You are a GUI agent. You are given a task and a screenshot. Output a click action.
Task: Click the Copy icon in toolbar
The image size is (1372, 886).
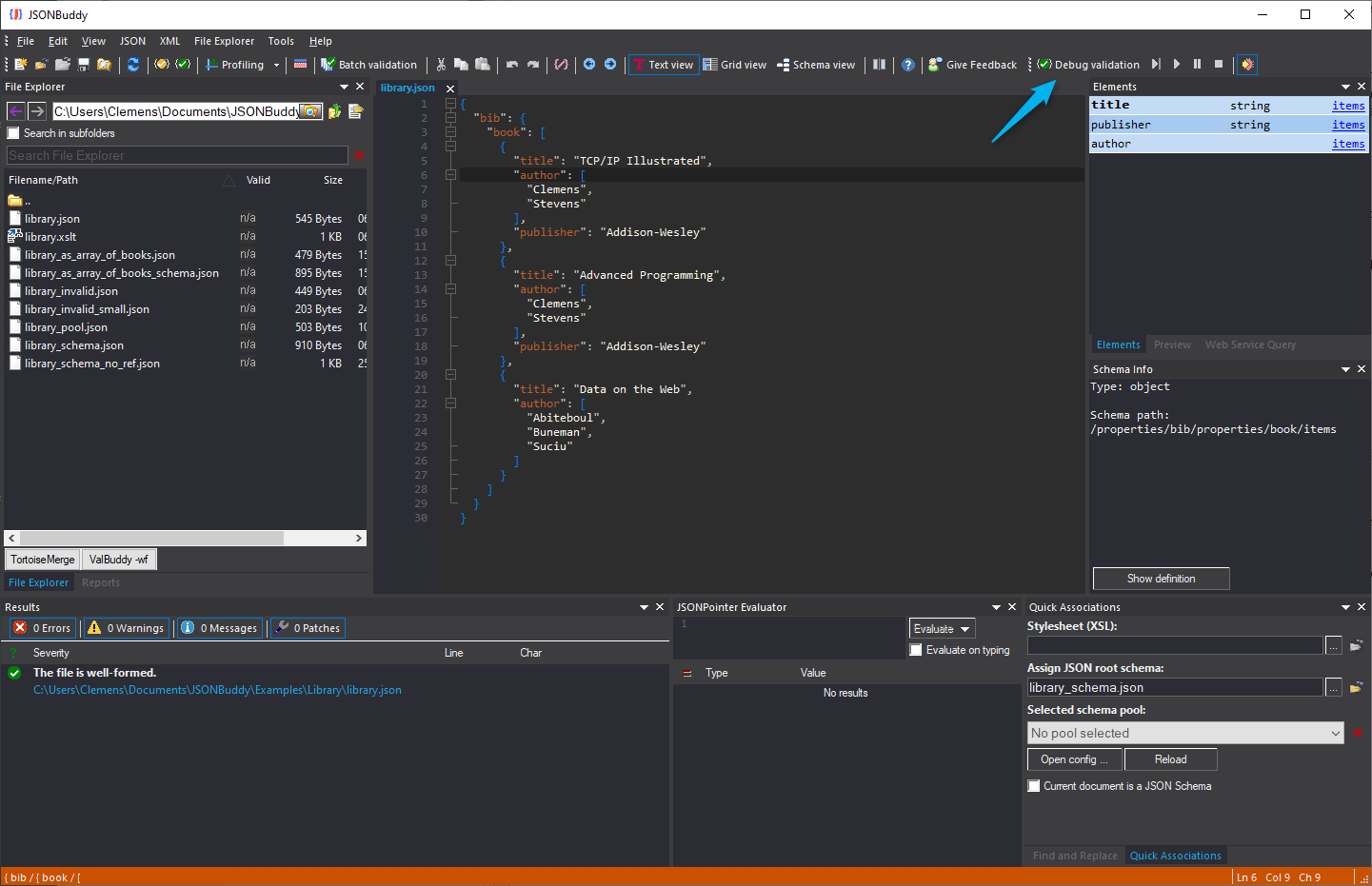point(461,65)
